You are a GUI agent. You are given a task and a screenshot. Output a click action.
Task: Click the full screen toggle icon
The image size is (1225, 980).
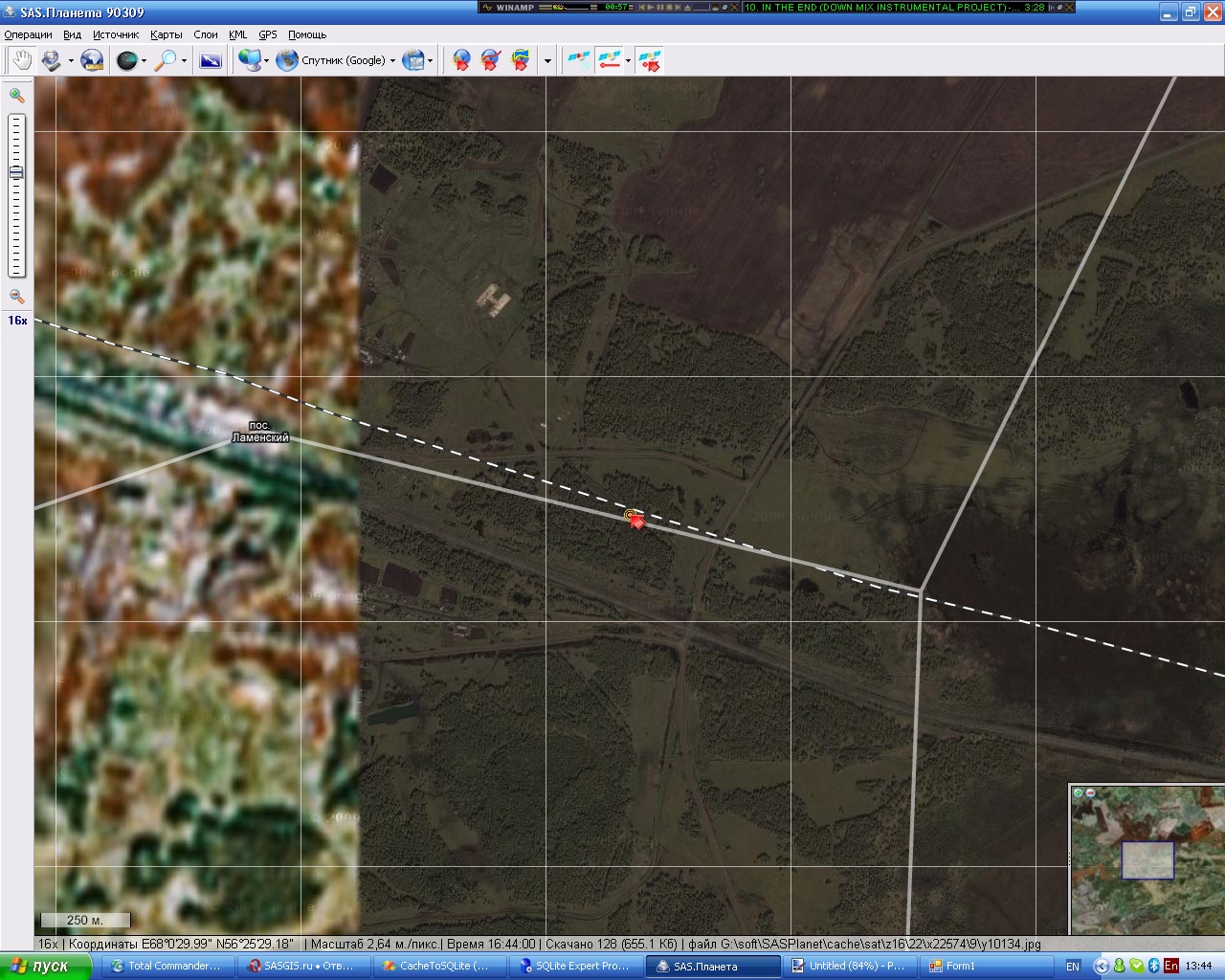(x=211, y=60)
